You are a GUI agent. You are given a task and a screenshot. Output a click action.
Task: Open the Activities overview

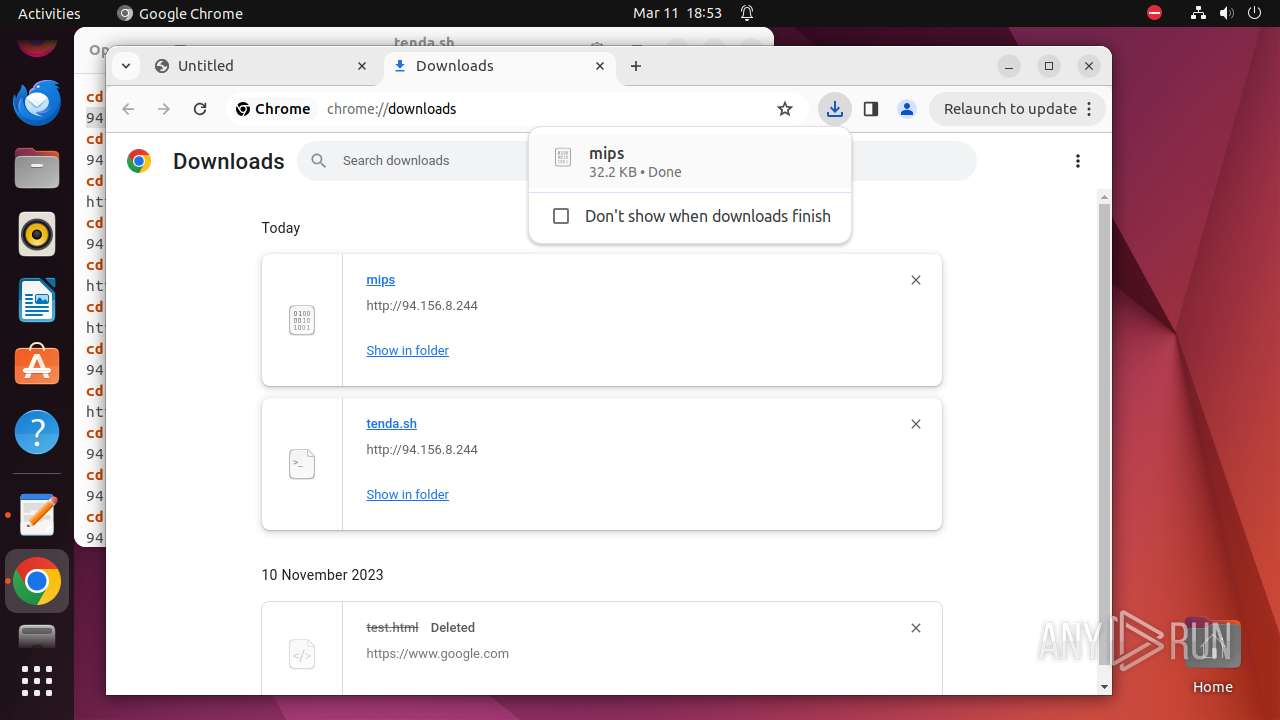click(49, 13)
